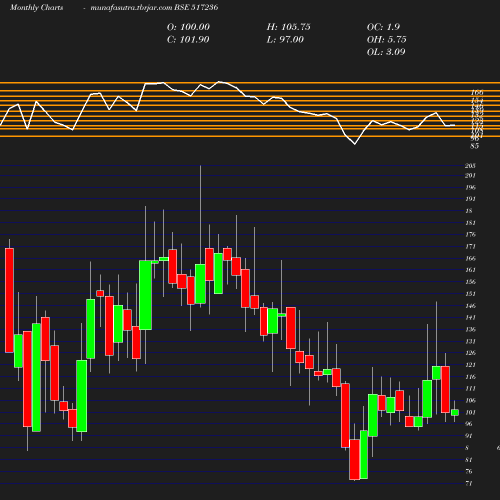The width and height of the screenshot is (500, 500).
Task: Click the close value 'C: 101.90'
Action: pos(188,40)
